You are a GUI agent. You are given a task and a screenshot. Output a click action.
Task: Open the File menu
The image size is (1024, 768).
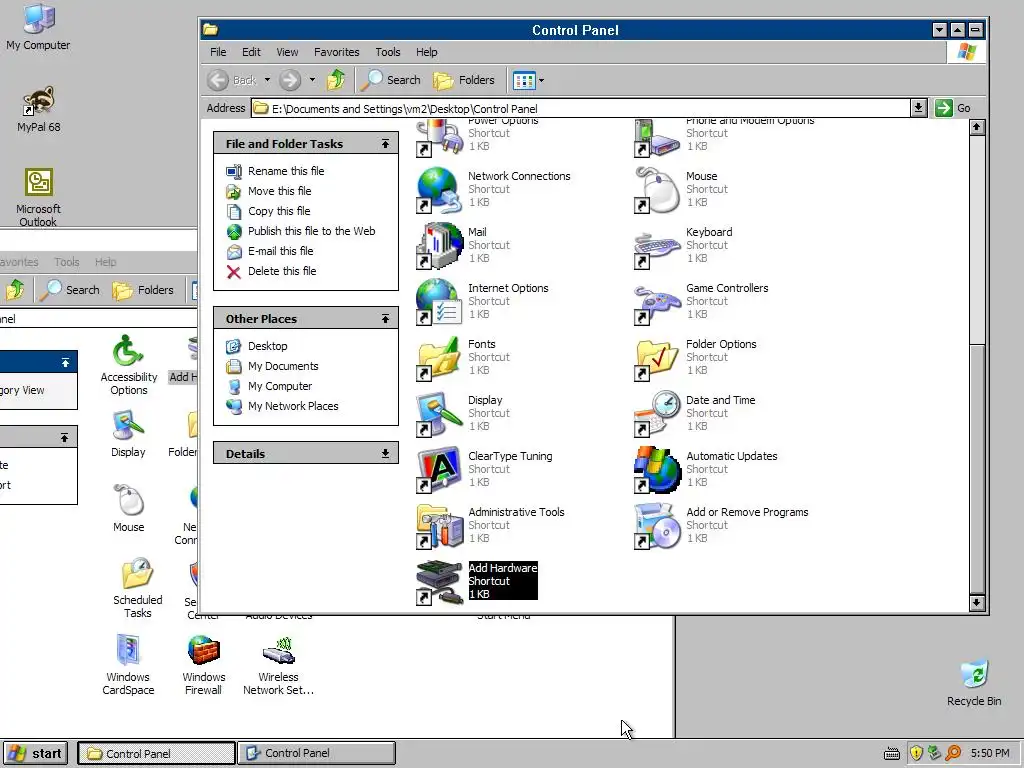click(x=218, y=52)
